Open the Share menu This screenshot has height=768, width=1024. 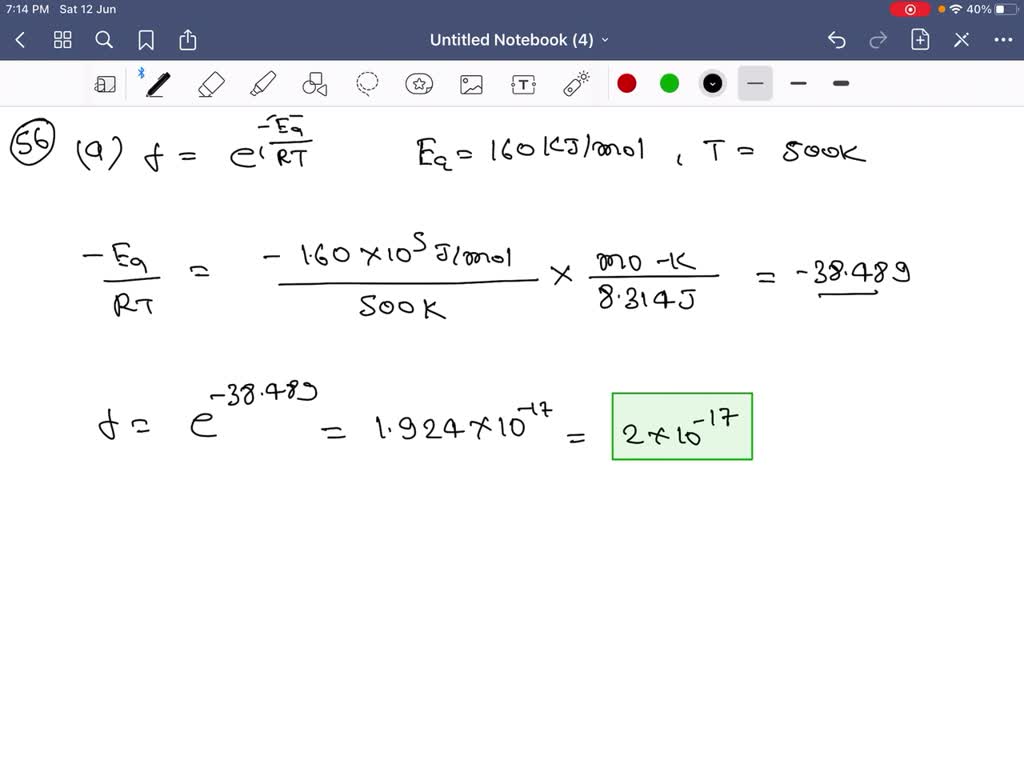pyautogui.click(x=188, y=40)
